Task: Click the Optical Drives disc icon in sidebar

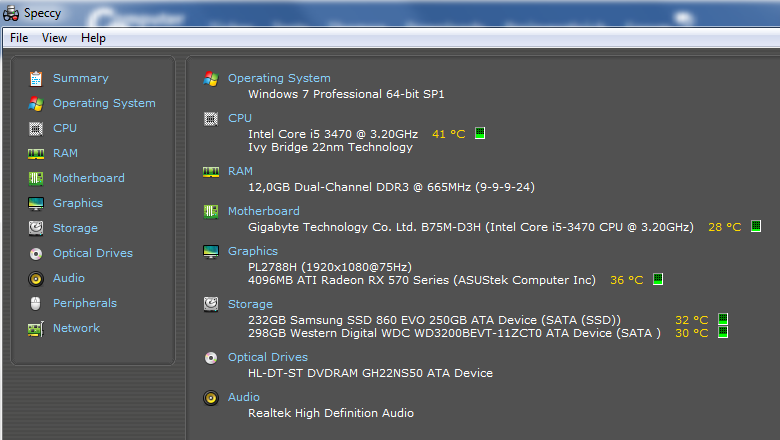Action: click(x=36, y=254)
